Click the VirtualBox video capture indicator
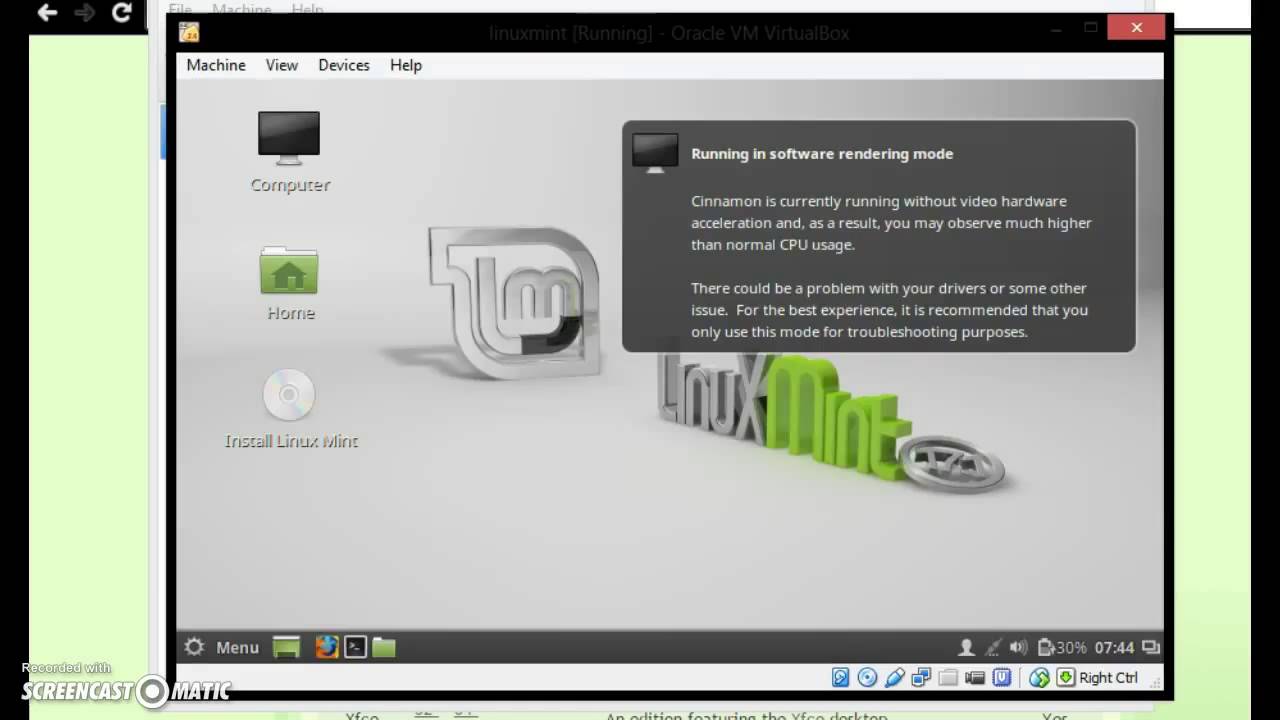Image resolution: width=1280 pixels, height=720 pixels. [x=975, y=678]
